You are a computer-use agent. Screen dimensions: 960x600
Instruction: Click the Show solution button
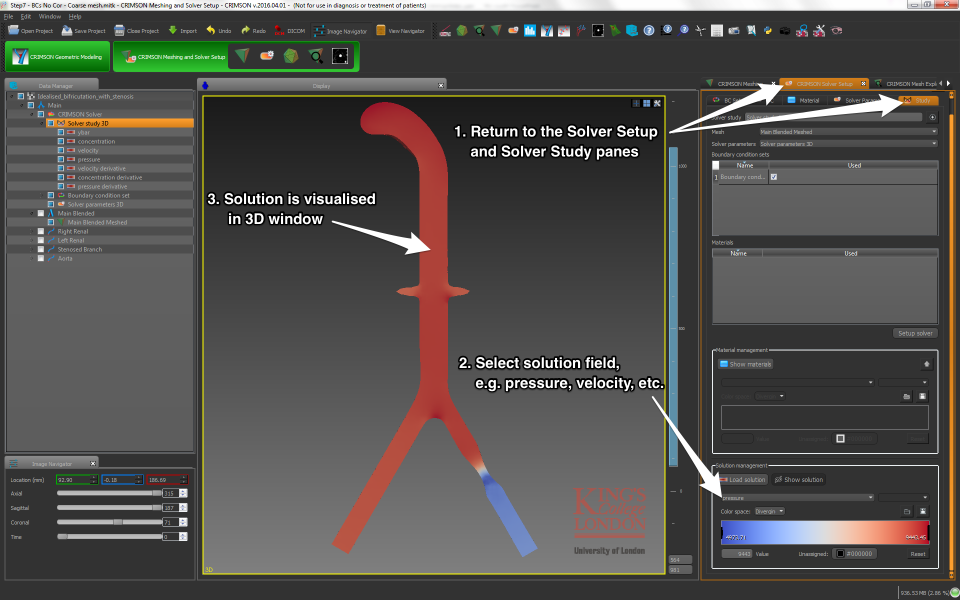pyautogui.click(x=798, y=480)
